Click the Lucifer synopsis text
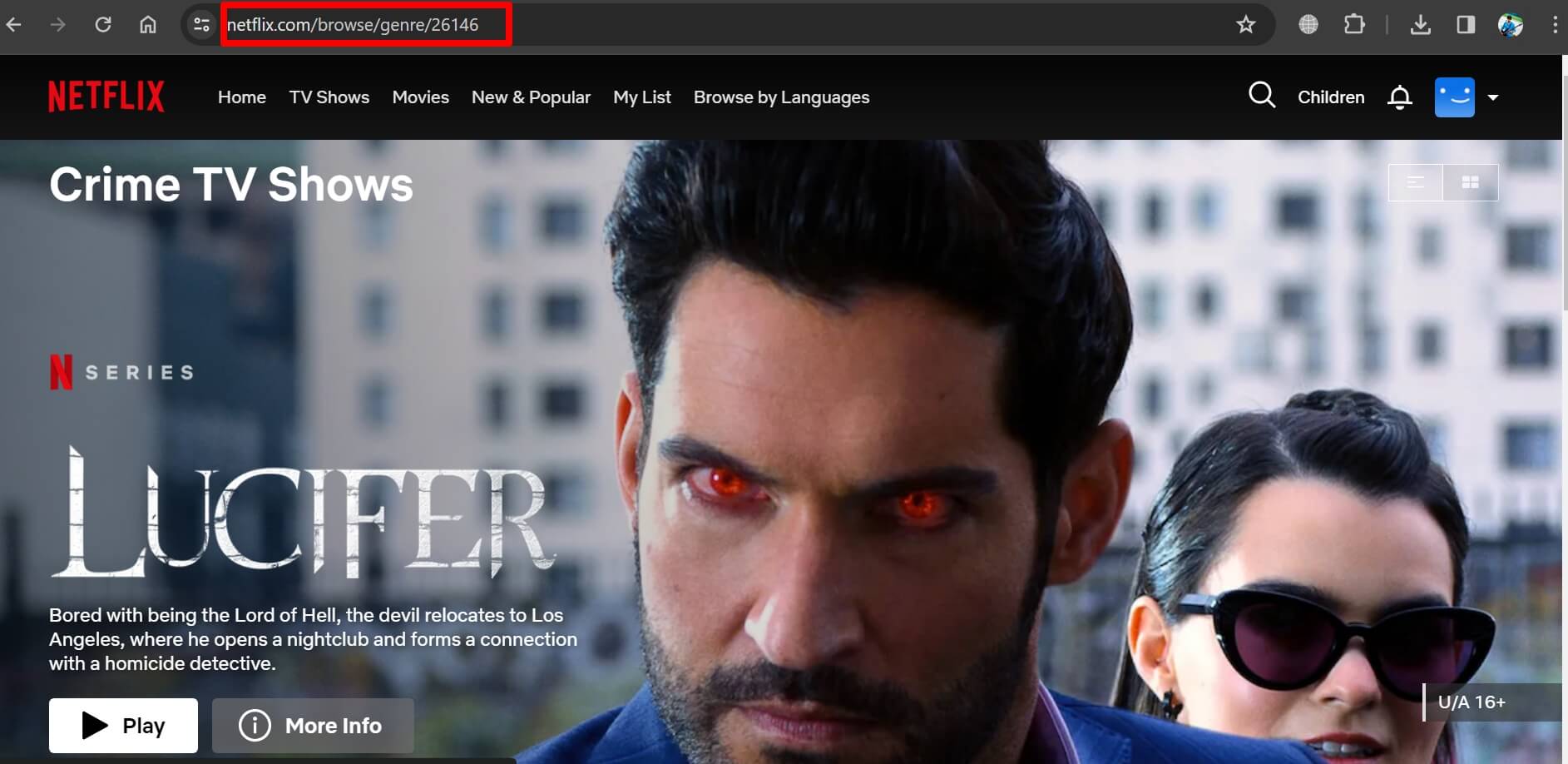Viewport: 1568px width, 764px height. coord(313,639)
